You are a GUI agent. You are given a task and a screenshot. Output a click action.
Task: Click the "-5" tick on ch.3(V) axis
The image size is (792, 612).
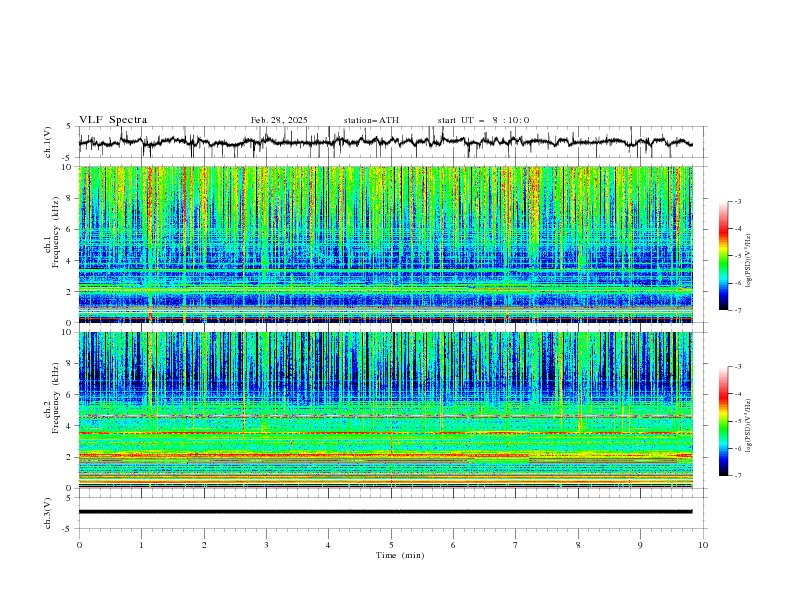coord(67,529)
